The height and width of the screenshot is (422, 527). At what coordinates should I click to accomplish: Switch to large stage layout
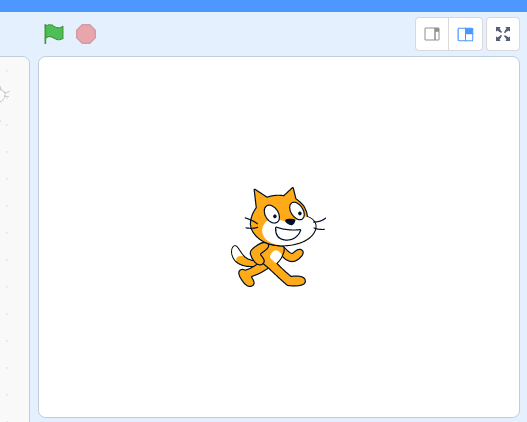tap(465, 34)
